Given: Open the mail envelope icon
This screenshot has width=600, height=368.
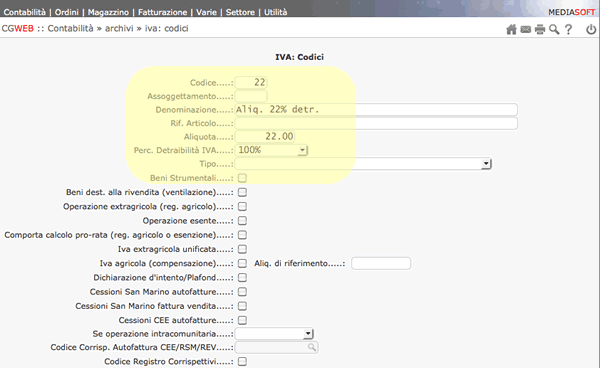Looking at the screenshot, I should [526, 29].
